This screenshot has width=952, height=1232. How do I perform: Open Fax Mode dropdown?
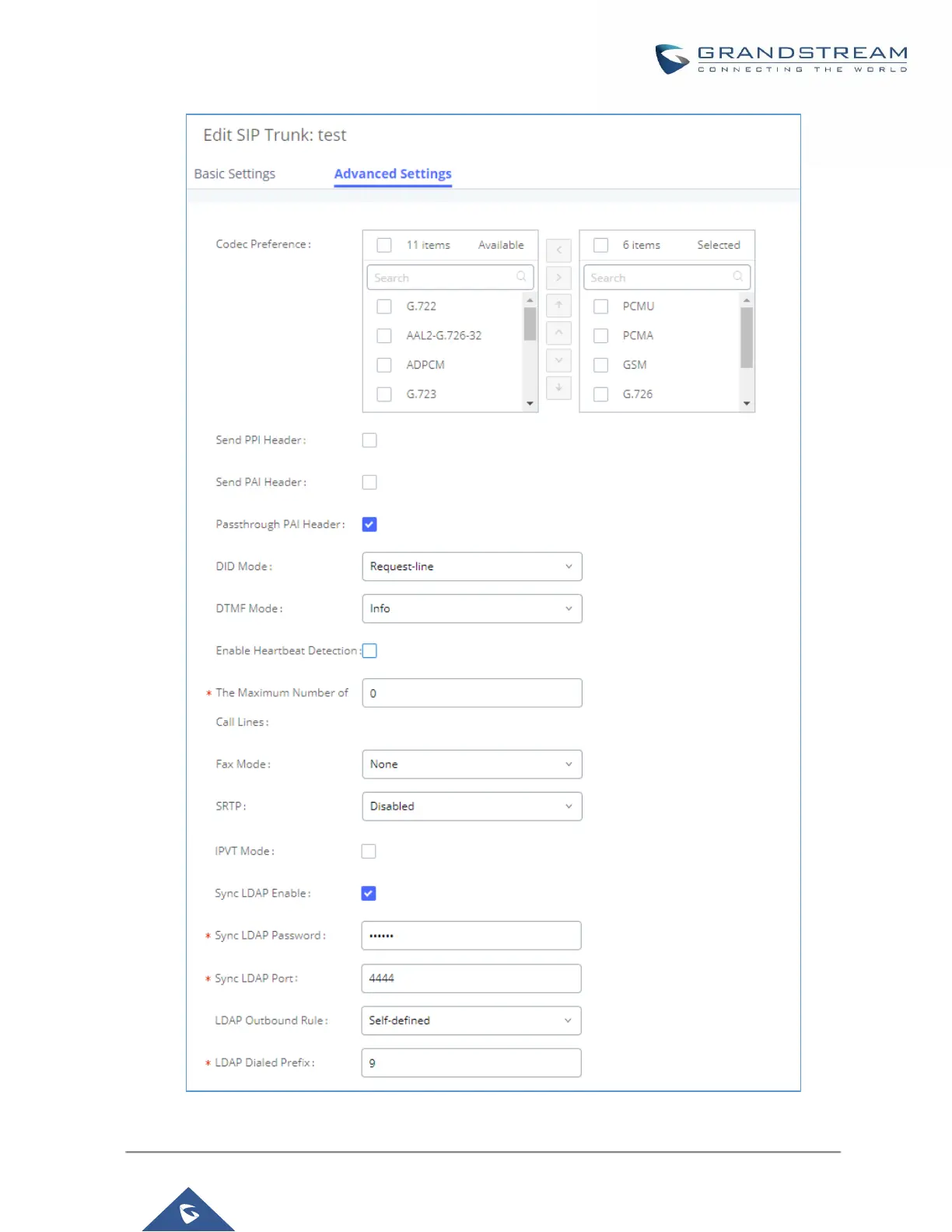tap(472, 765)
